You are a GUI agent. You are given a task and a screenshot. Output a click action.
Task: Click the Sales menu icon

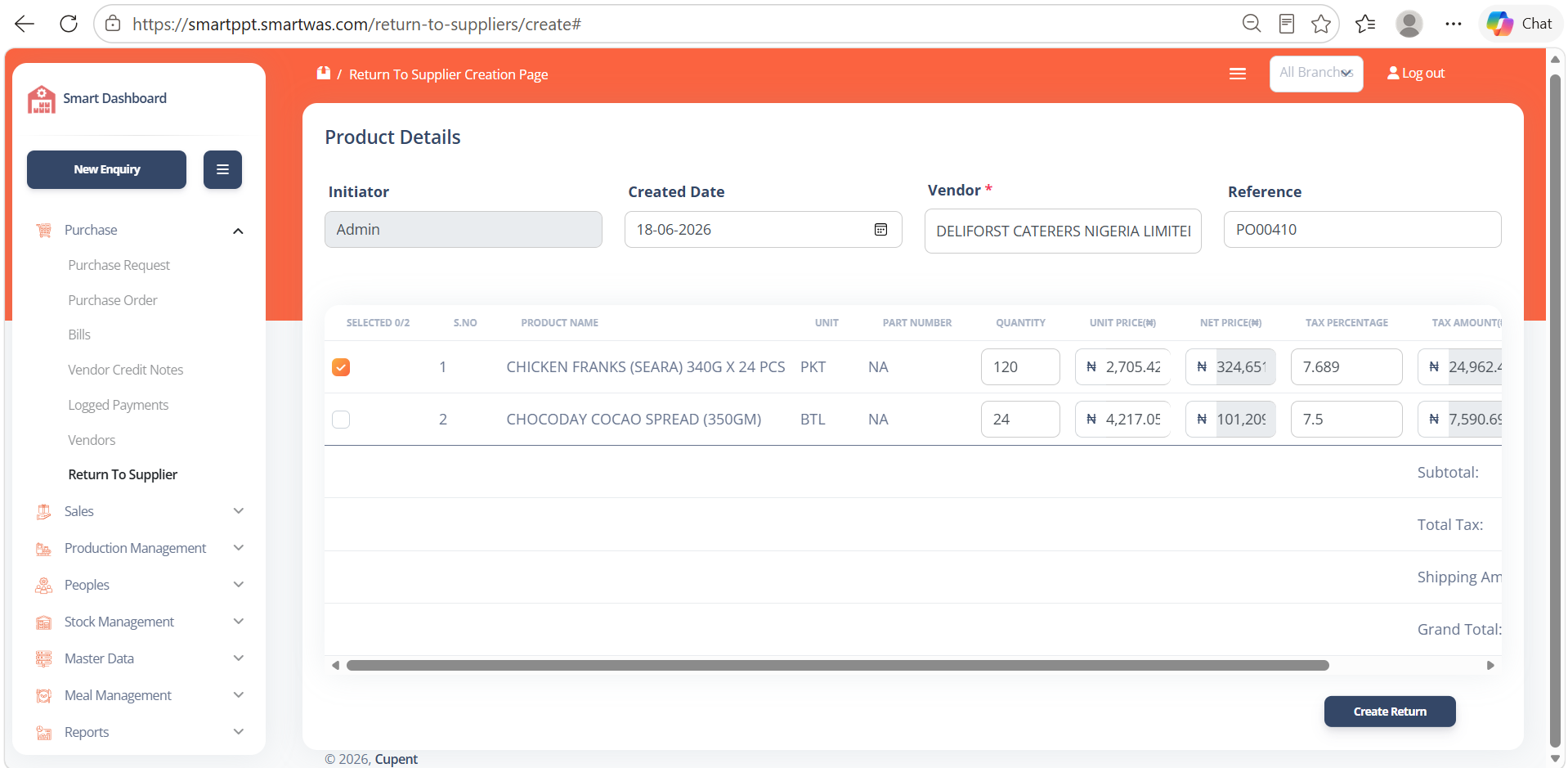[44, 512]
